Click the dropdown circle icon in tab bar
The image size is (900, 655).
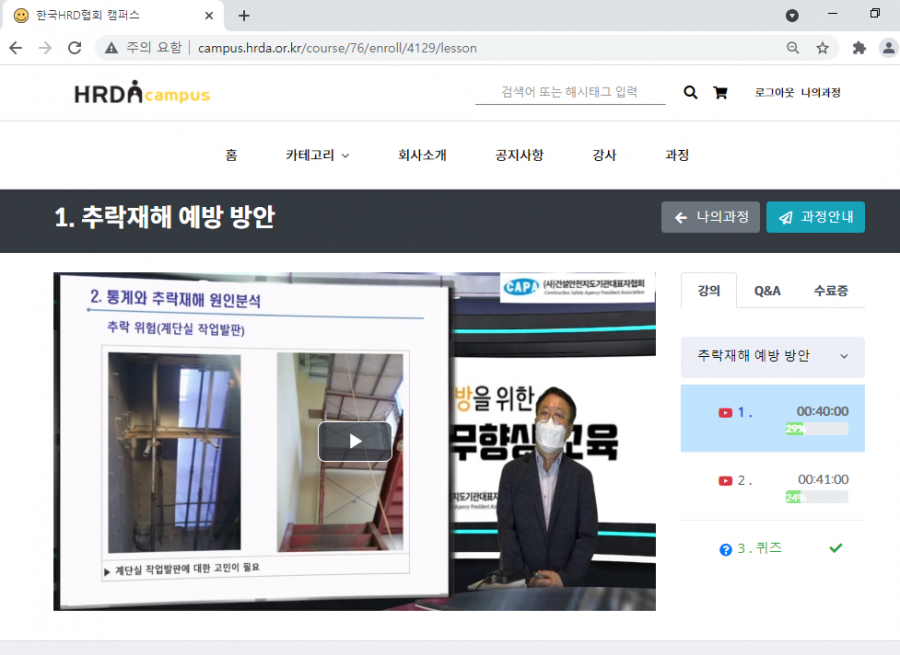(x=792, y=15)
